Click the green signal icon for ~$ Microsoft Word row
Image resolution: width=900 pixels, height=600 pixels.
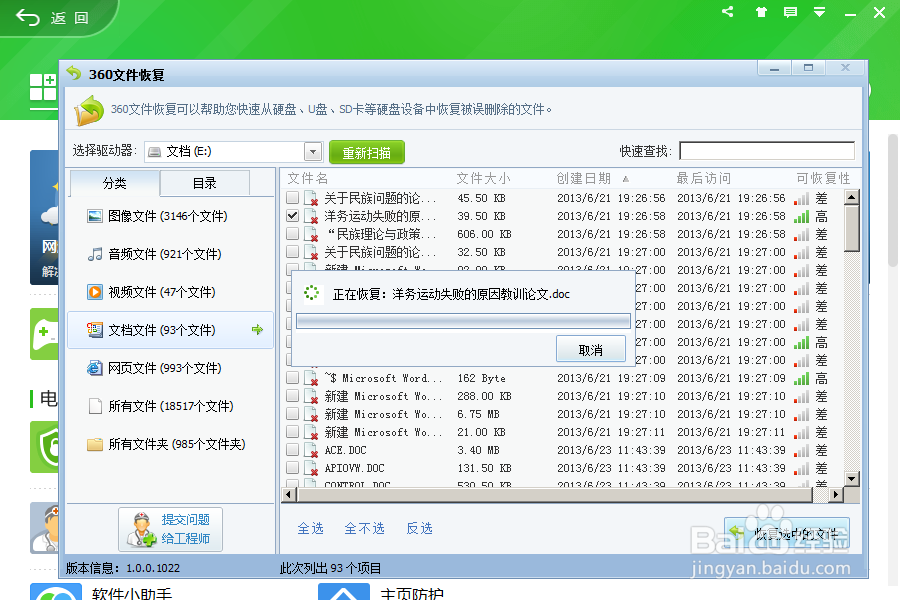801,378
